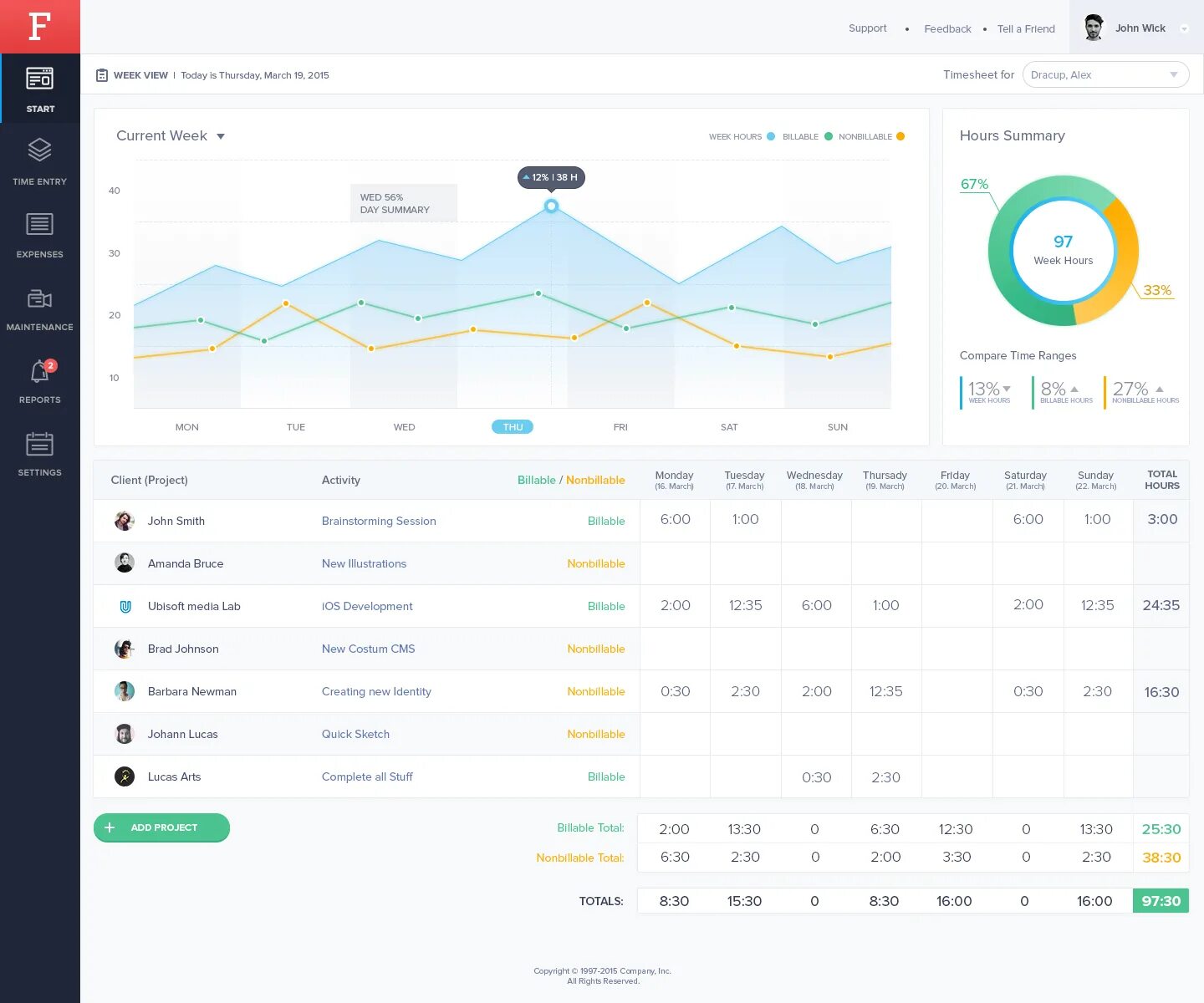Click John Smith Monday 6:00 cell
The height and width of the screenshot is (1003, 1204).
[676, 520]
